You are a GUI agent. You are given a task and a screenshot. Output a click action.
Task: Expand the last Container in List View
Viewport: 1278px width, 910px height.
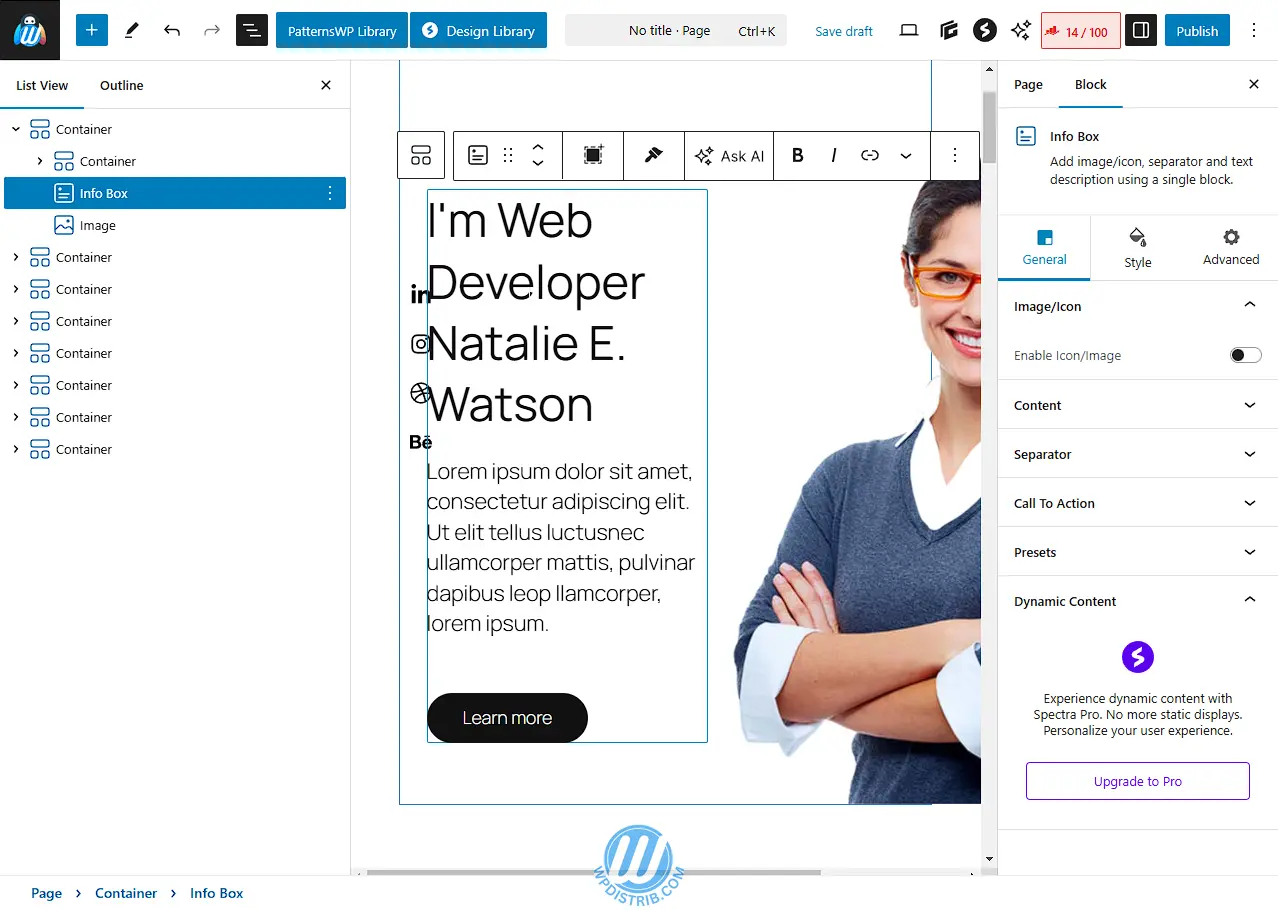[16, 449]
